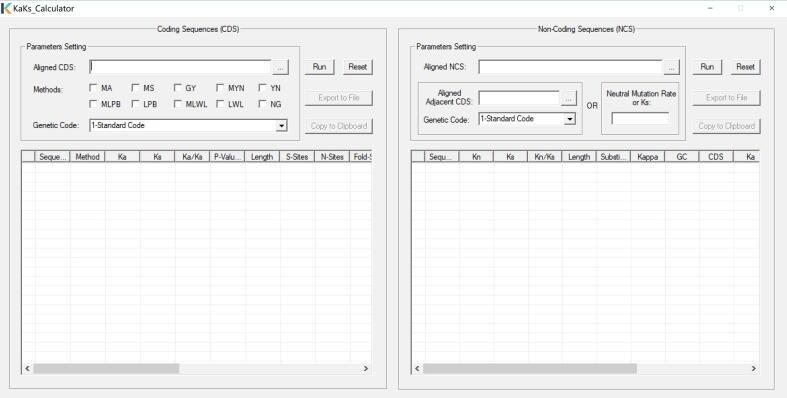
Task: Click browse button beside Aligned Adjacent CDS
Action: point(568,99)
